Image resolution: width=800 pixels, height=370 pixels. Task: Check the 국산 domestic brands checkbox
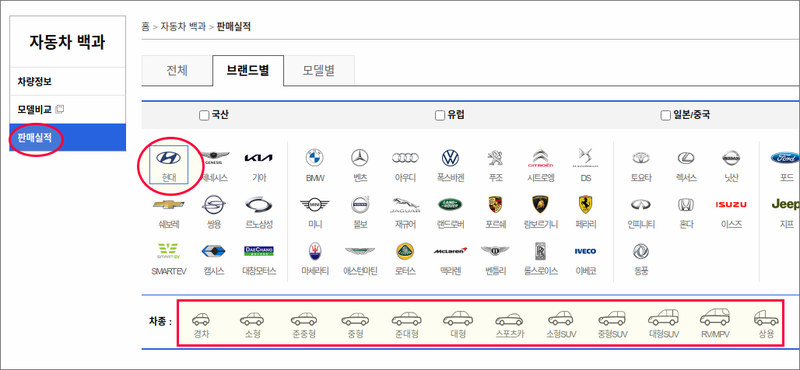(x=204, y=115)
